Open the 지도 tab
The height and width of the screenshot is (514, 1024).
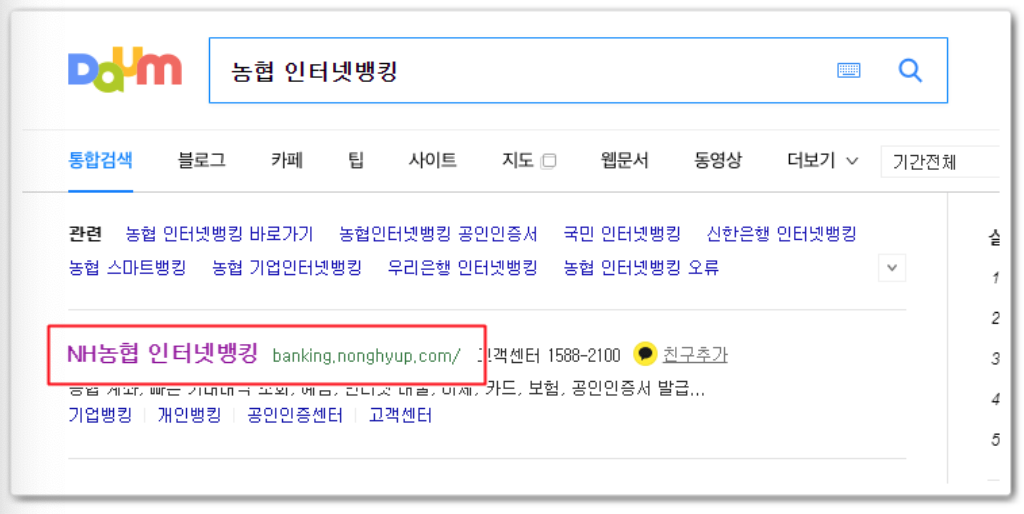click(518, 160)
